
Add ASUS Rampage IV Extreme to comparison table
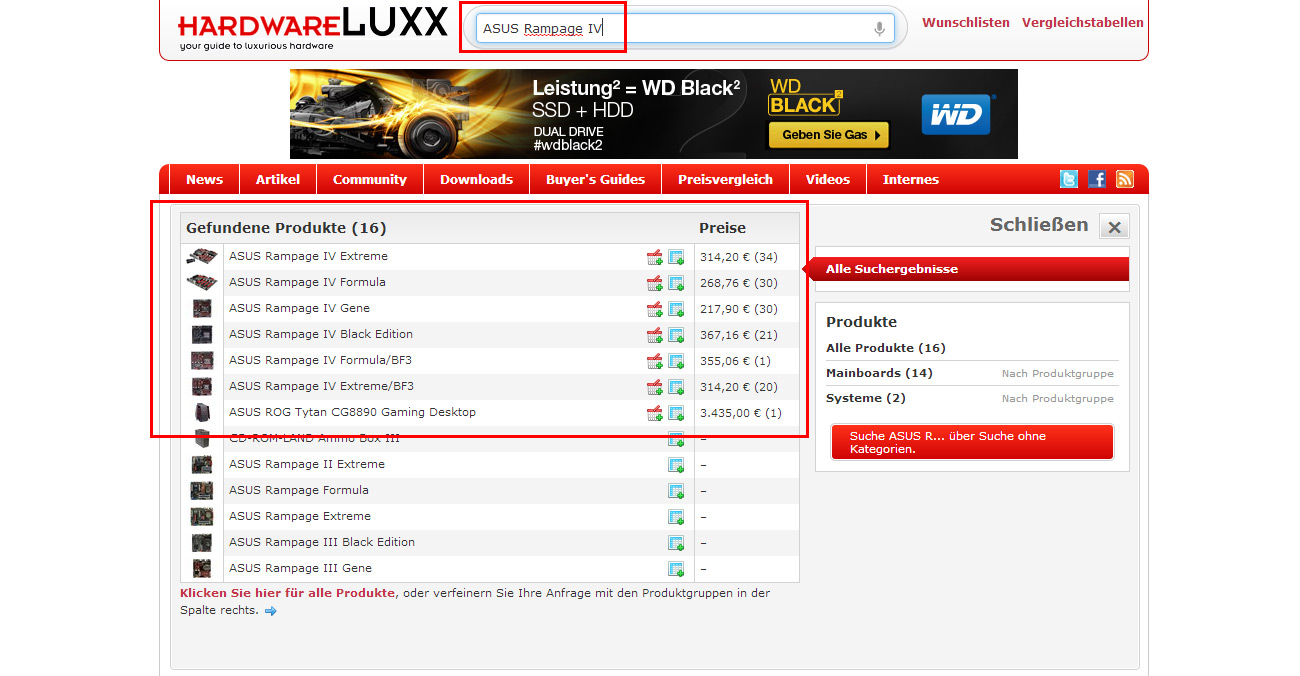[x=676, y=257]
